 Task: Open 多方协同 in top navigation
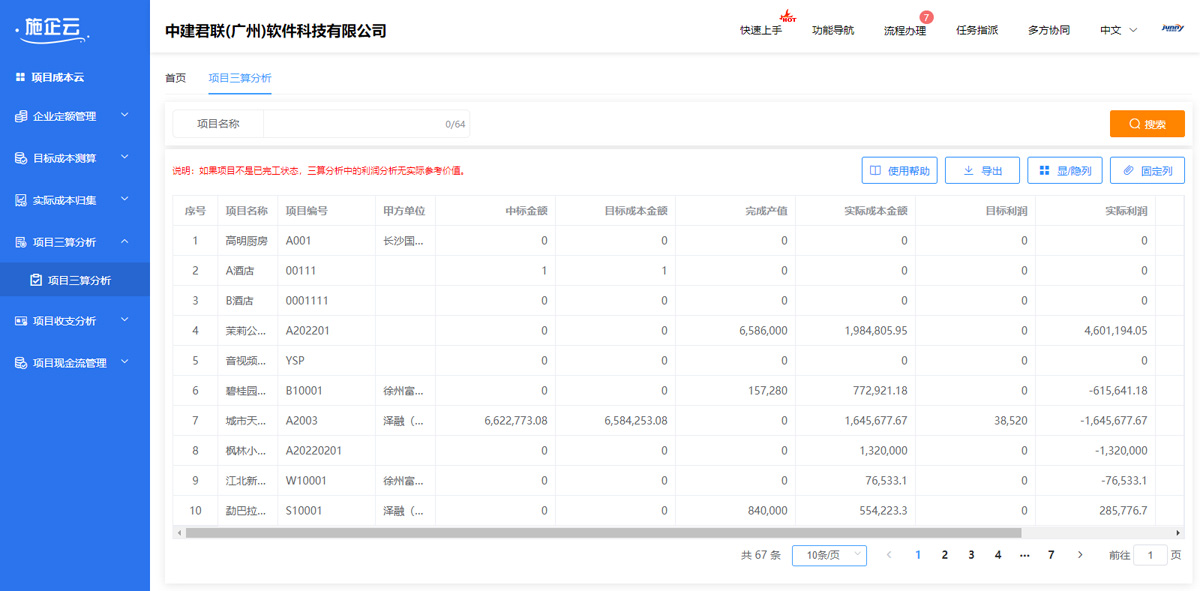point(1049,30)
